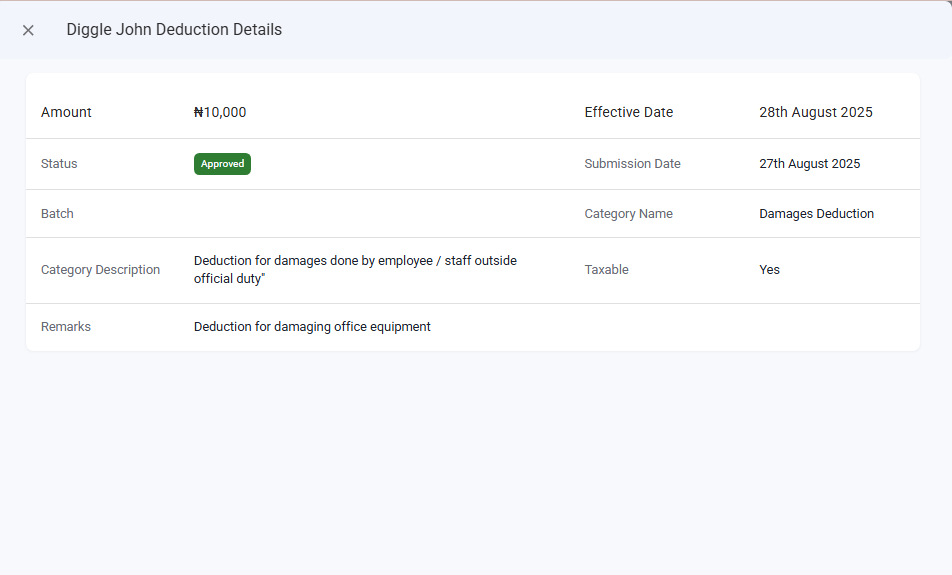Click the 28th August 2025 date

click(x=815, y=112)
